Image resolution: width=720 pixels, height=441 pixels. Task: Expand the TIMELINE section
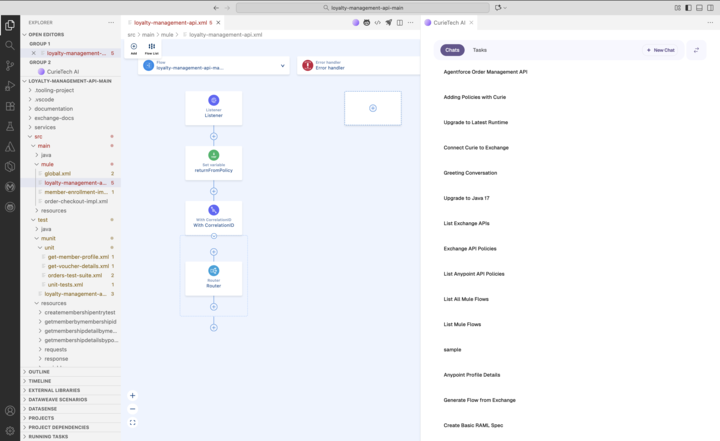[71, 381]
